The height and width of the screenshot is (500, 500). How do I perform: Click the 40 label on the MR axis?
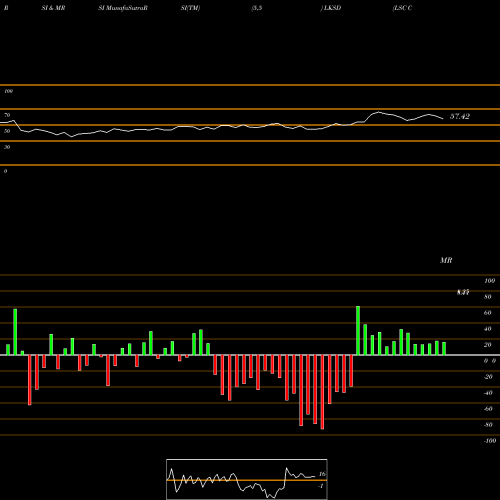coord(488,329)
